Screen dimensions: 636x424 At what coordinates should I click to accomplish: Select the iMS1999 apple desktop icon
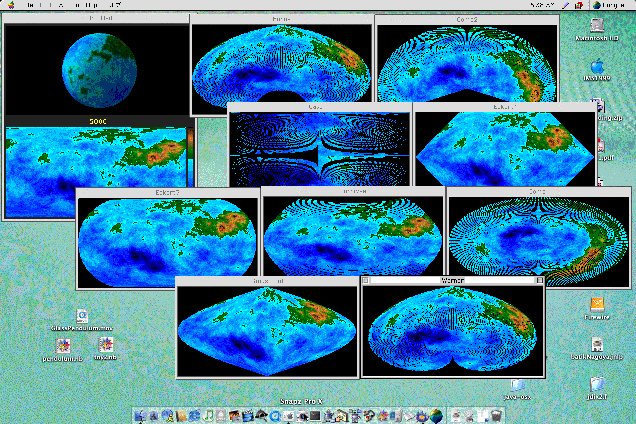pos(597,69)
